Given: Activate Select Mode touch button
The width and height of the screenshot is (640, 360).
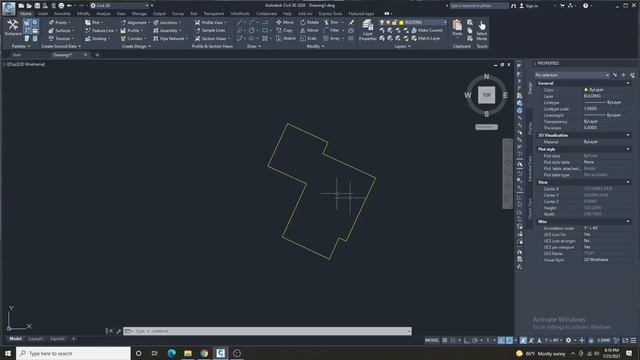Looking at the screenshot, I should pos(482,30).
